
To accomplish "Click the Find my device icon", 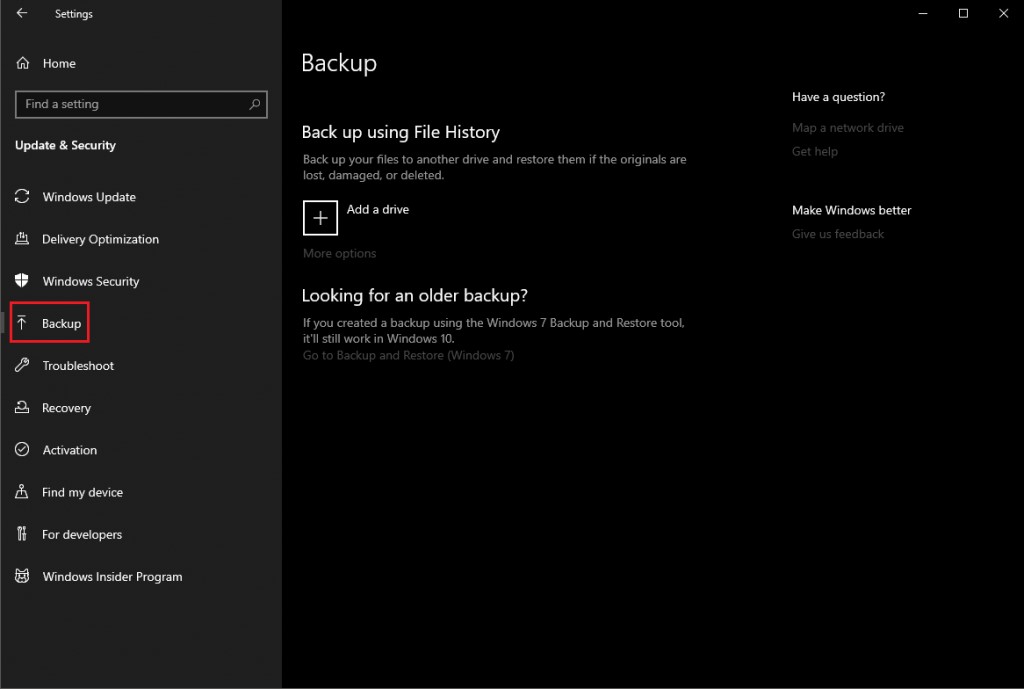I will click(22, 492).
